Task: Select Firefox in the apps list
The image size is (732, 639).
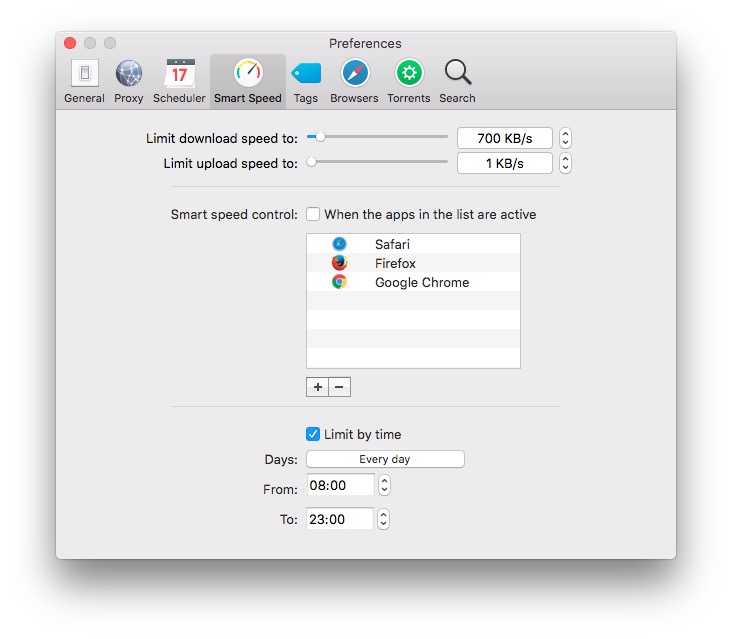Action: tap(395, 263)
